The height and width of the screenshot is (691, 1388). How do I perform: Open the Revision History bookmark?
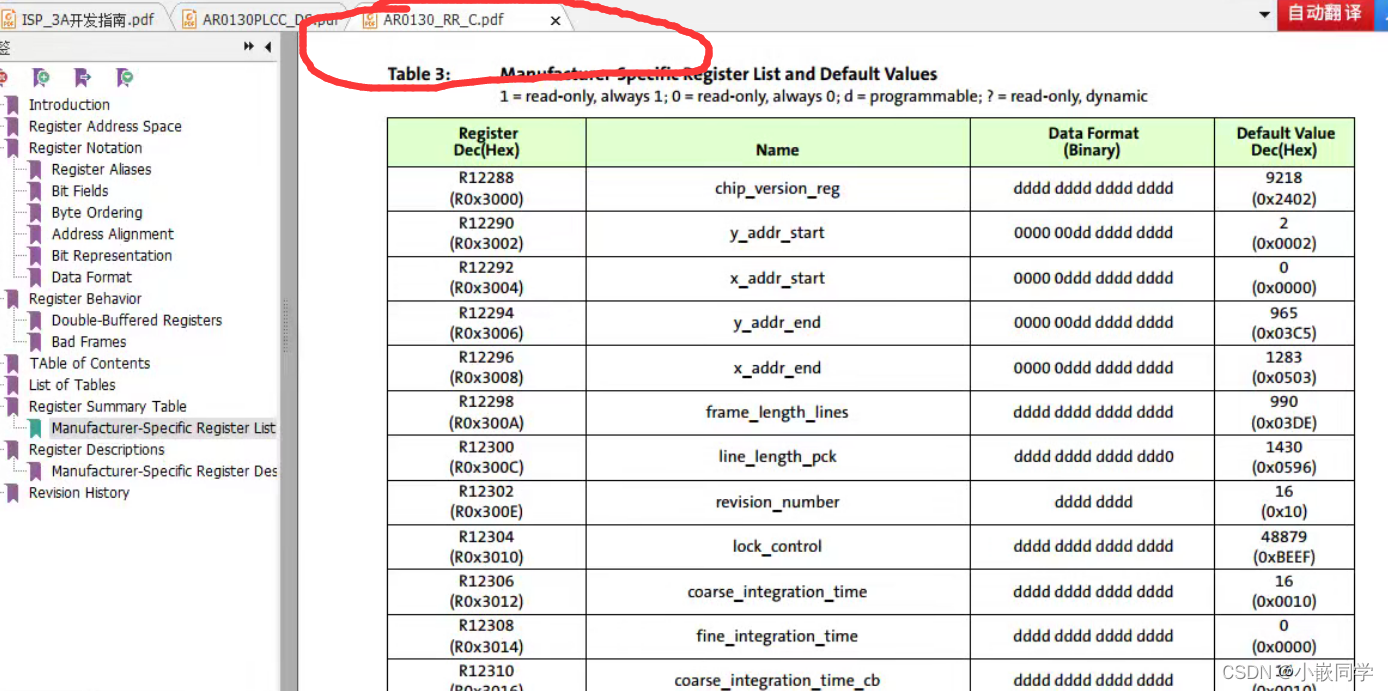pos(79,493)
